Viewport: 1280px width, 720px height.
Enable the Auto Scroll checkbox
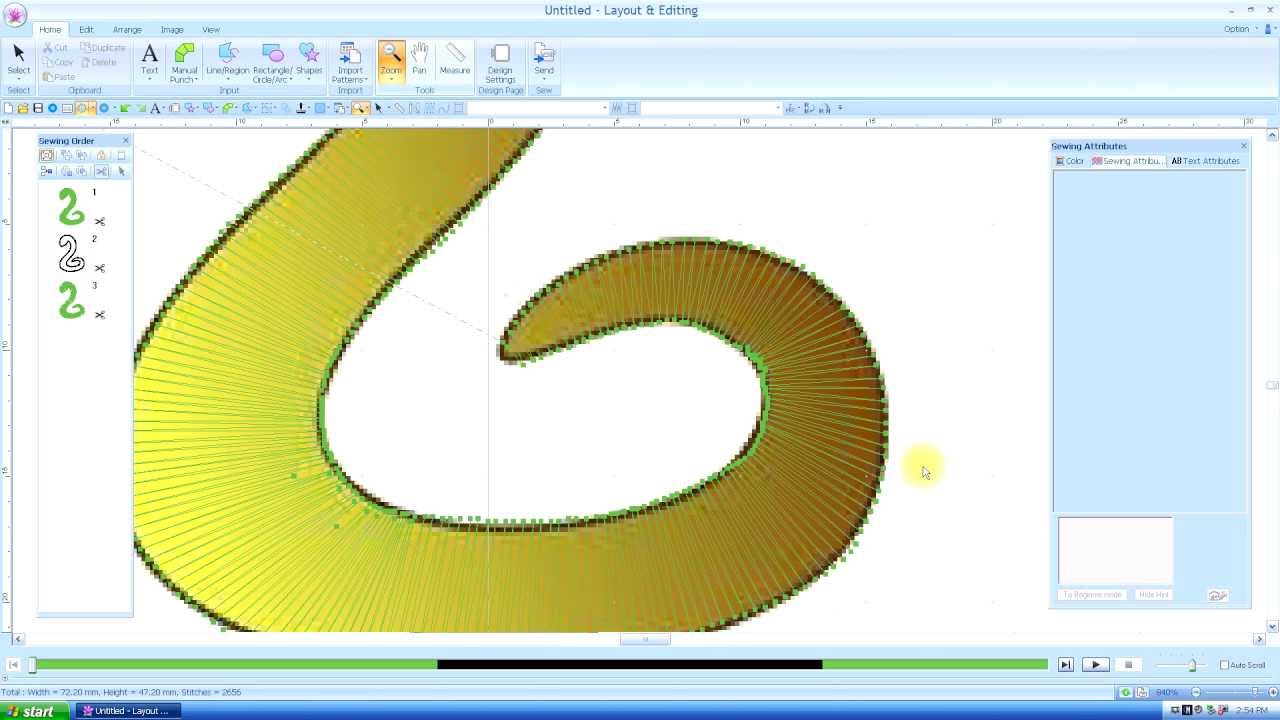click(1224, 665)
